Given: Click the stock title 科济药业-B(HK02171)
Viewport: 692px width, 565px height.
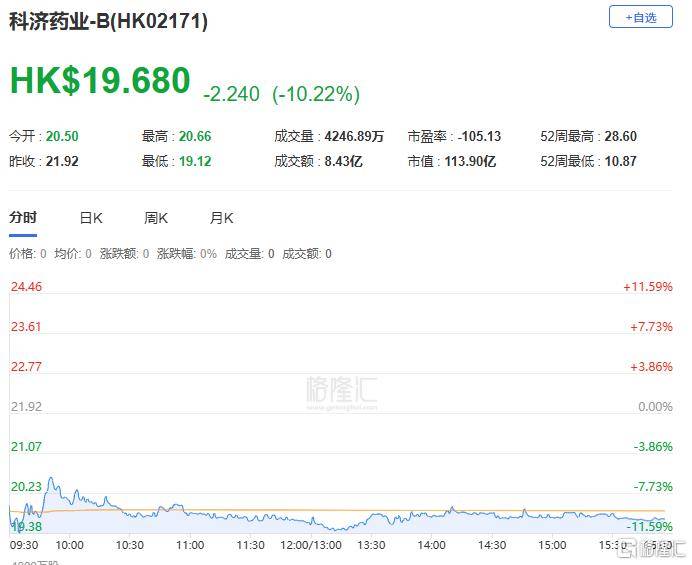Looking at the screenshot, I should [x=108, y=21].
